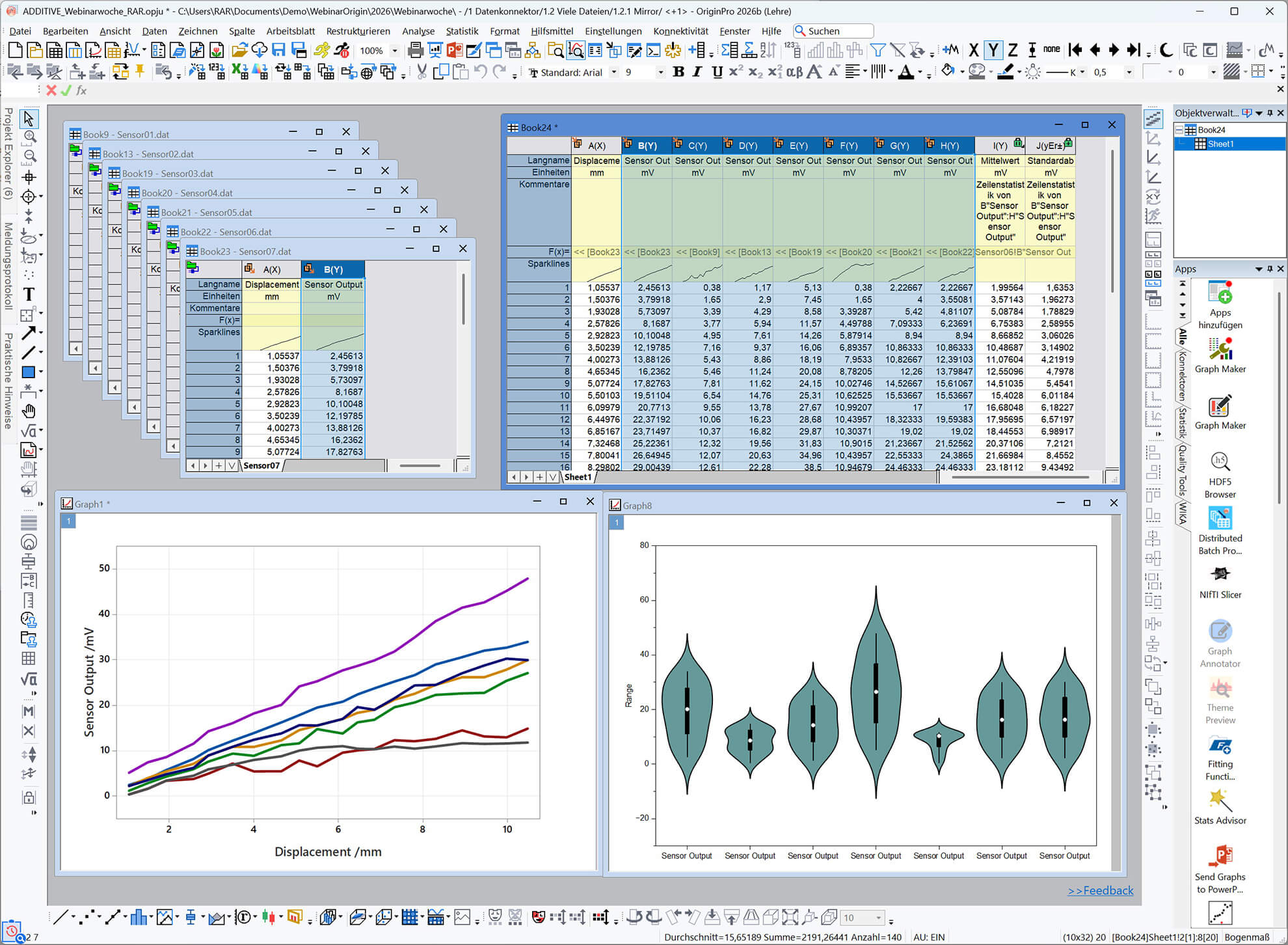Select Sensor07 sheet tab in Book23
Viewport: 1288px width, 945px height.
(x=262, y=465)
